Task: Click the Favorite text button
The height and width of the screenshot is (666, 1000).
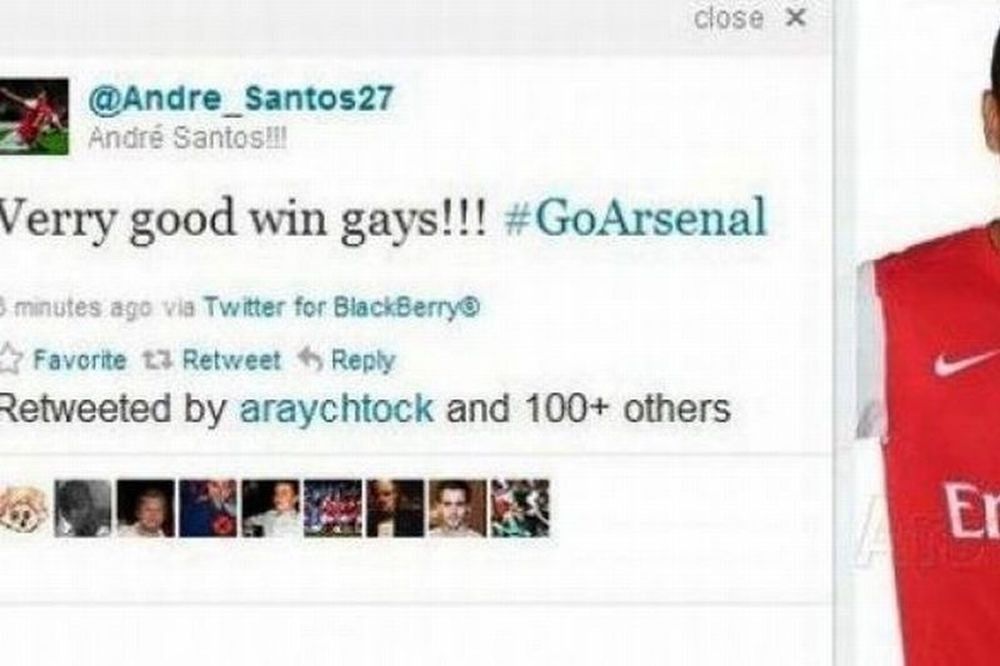Action: pyautogui.click(x=80, y=360)
